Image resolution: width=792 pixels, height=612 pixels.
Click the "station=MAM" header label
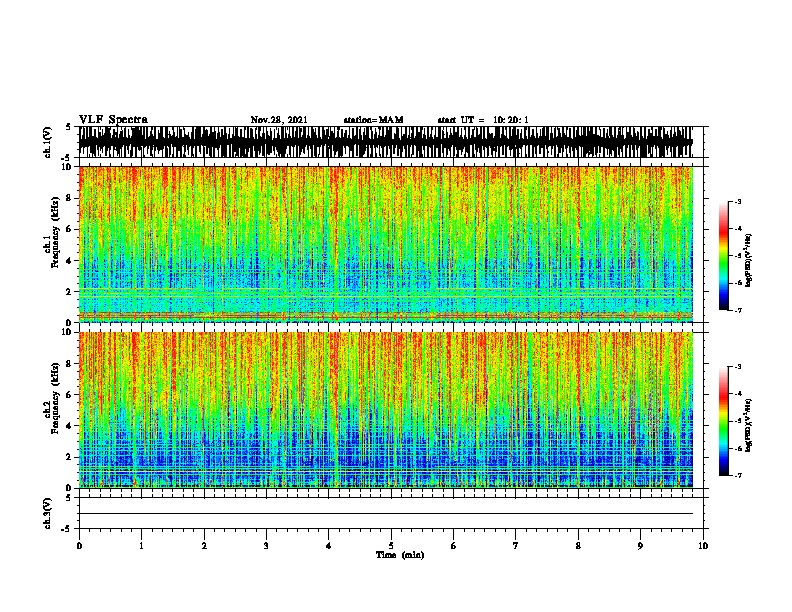[x=373, y=120]
